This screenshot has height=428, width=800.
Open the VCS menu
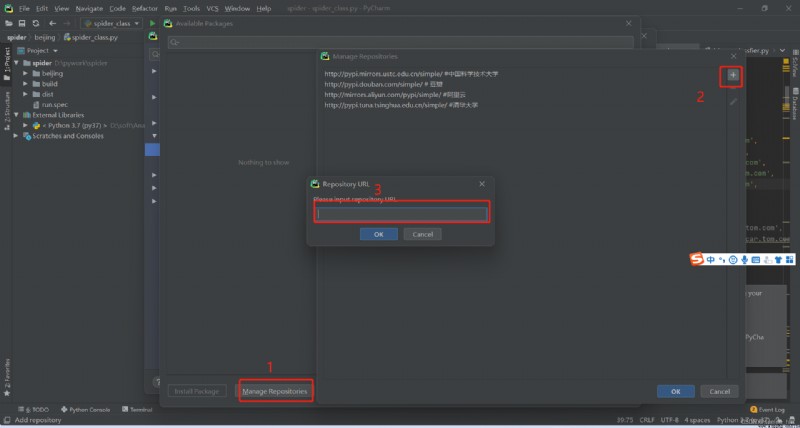click(x=212, y=9)
